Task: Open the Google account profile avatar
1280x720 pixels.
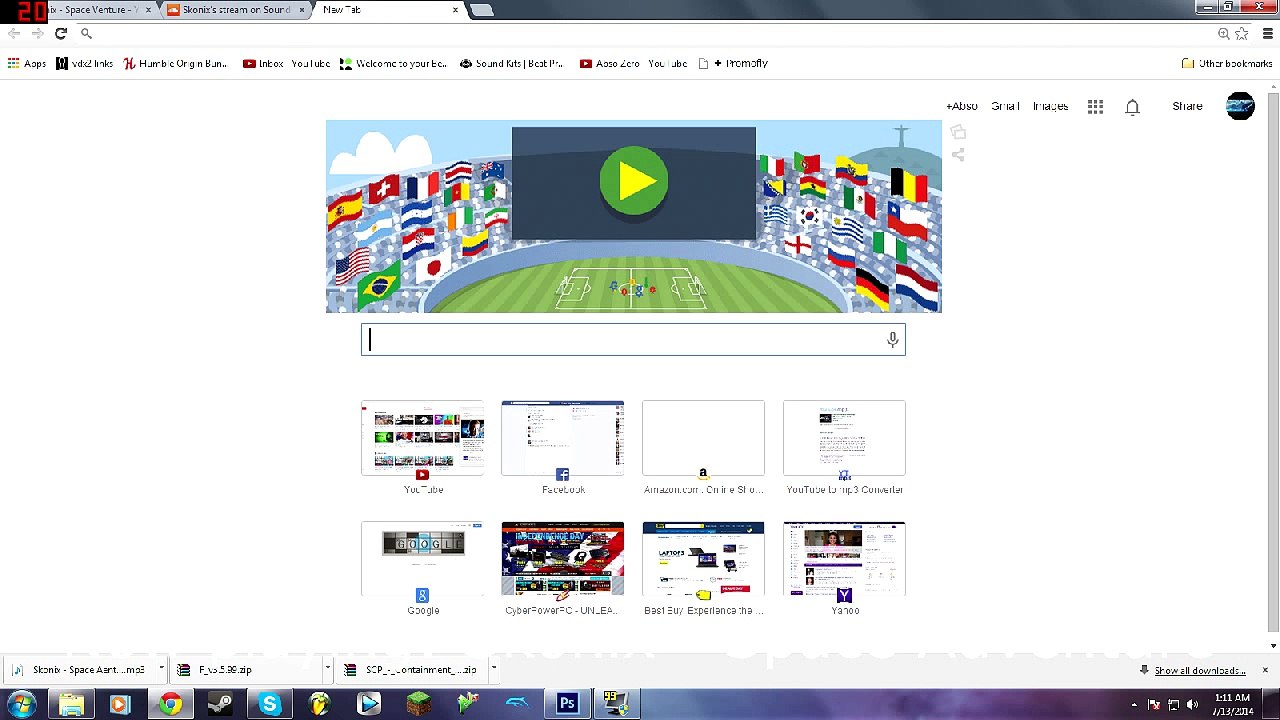Action: pos(1240,106)
